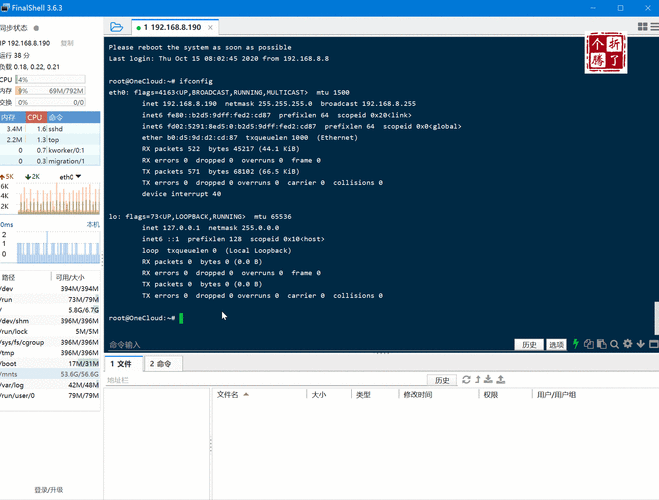
Task: Open terminal search with magnifier icon
Action: [615, 344]
